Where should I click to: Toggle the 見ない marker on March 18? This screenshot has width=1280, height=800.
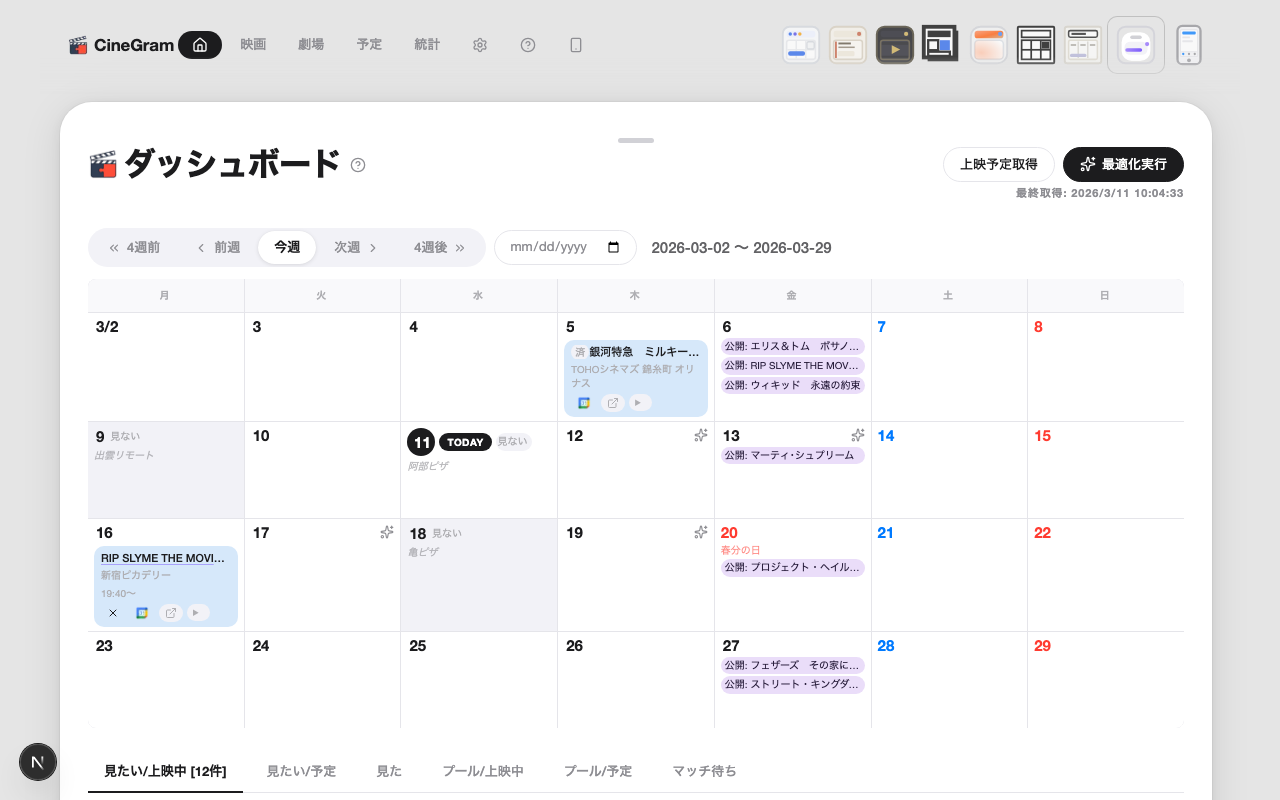[447, 533]
